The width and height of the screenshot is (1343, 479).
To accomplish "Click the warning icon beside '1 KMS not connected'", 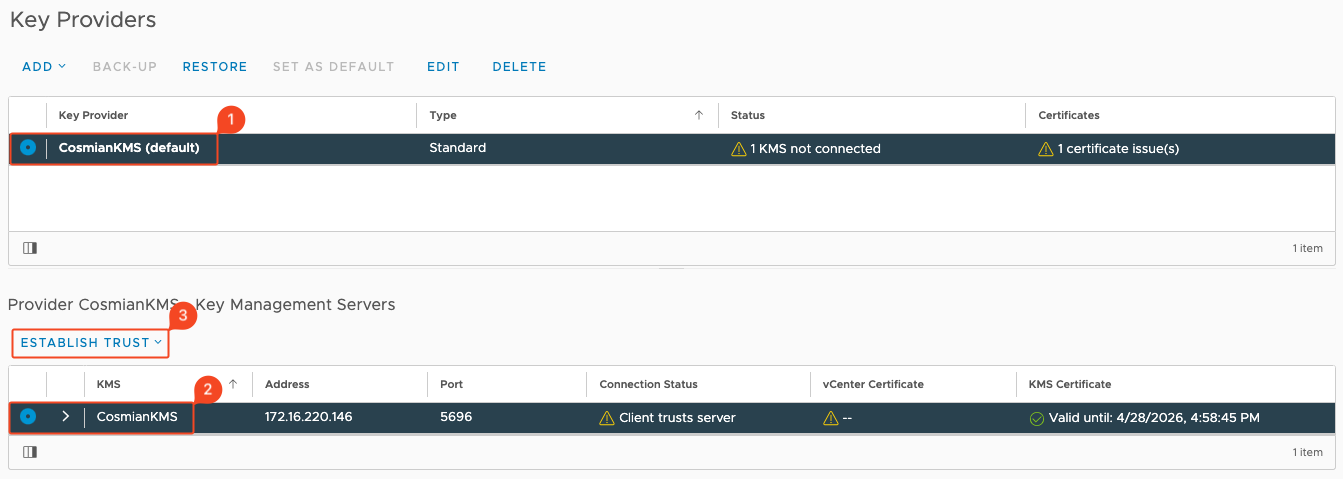I will [739, 149].
